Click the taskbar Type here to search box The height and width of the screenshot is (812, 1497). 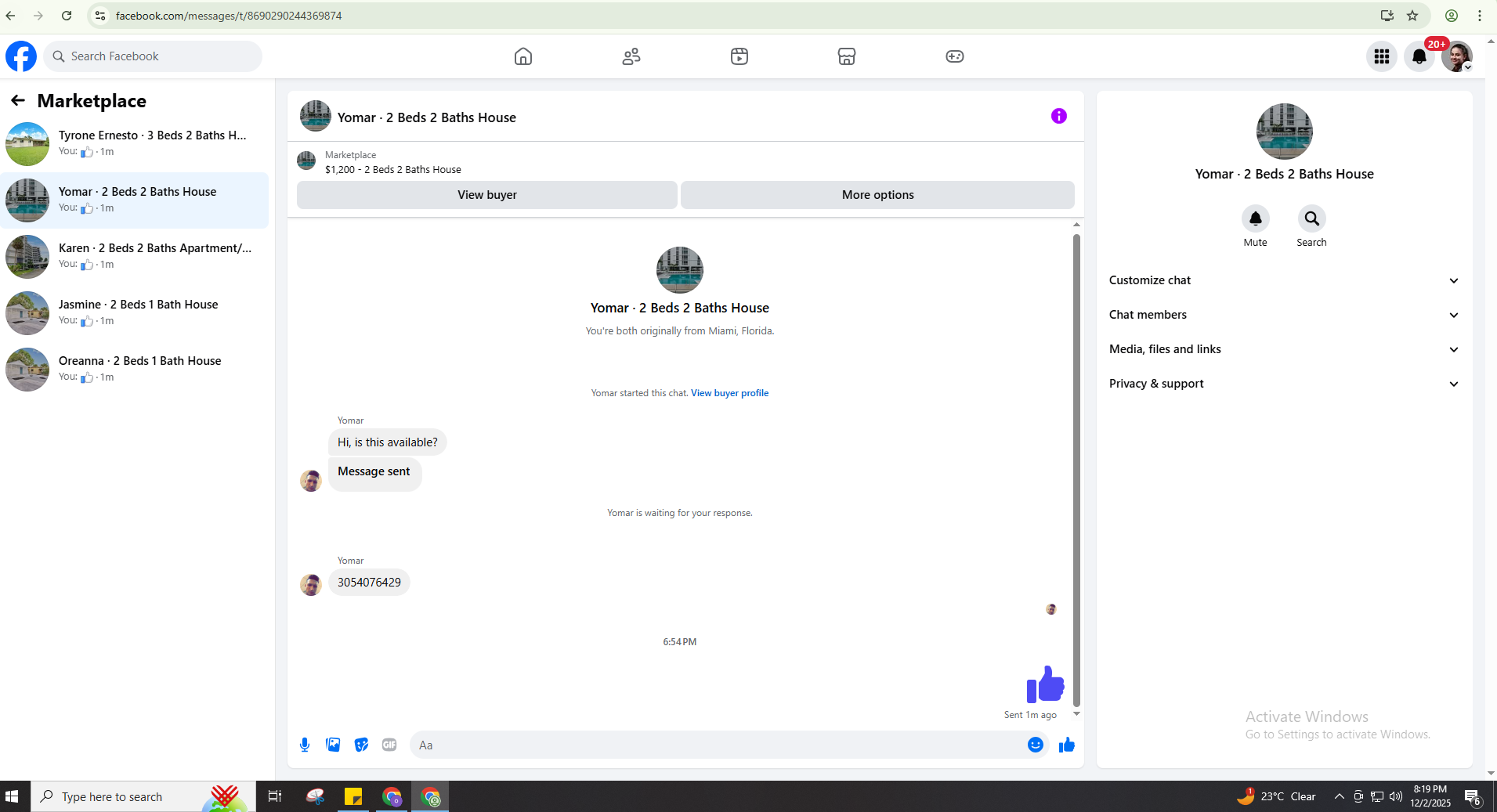(x=143, y=796)
